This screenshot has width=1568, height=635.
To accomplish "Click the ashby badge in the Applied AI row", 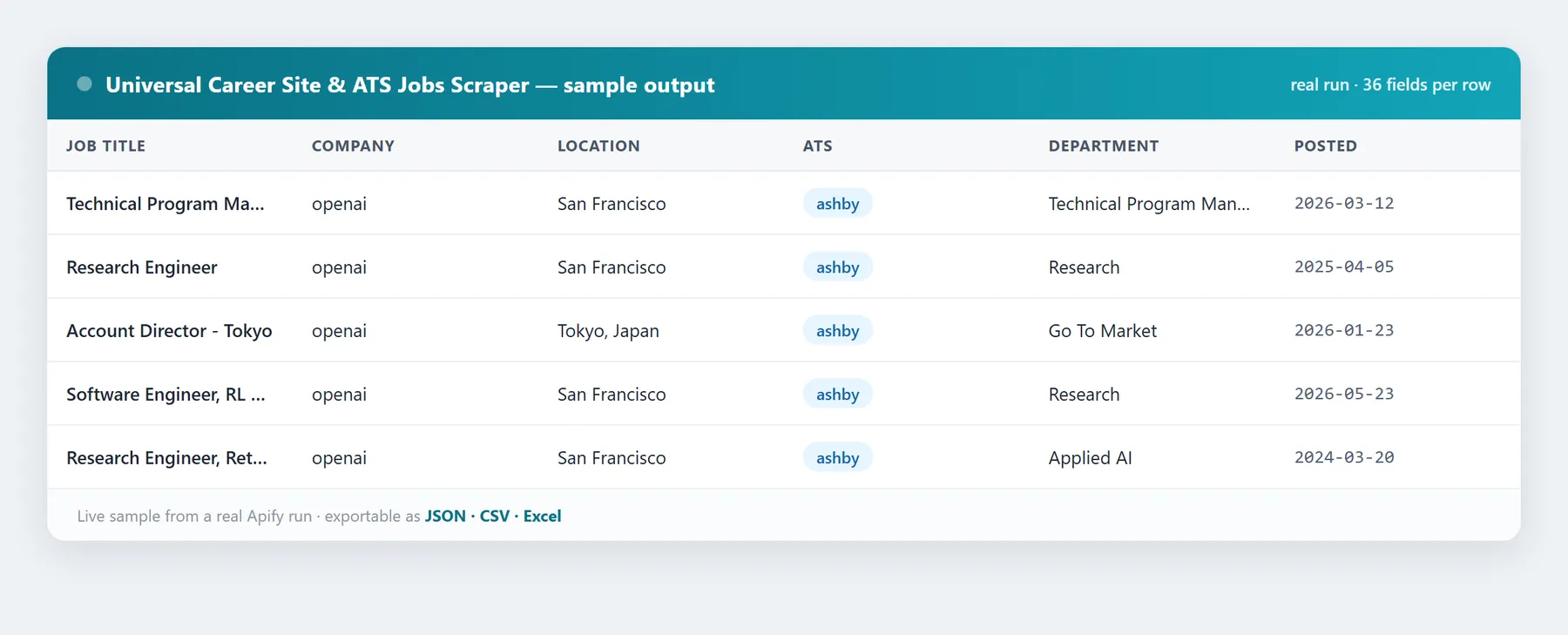I will coord(837,457).
